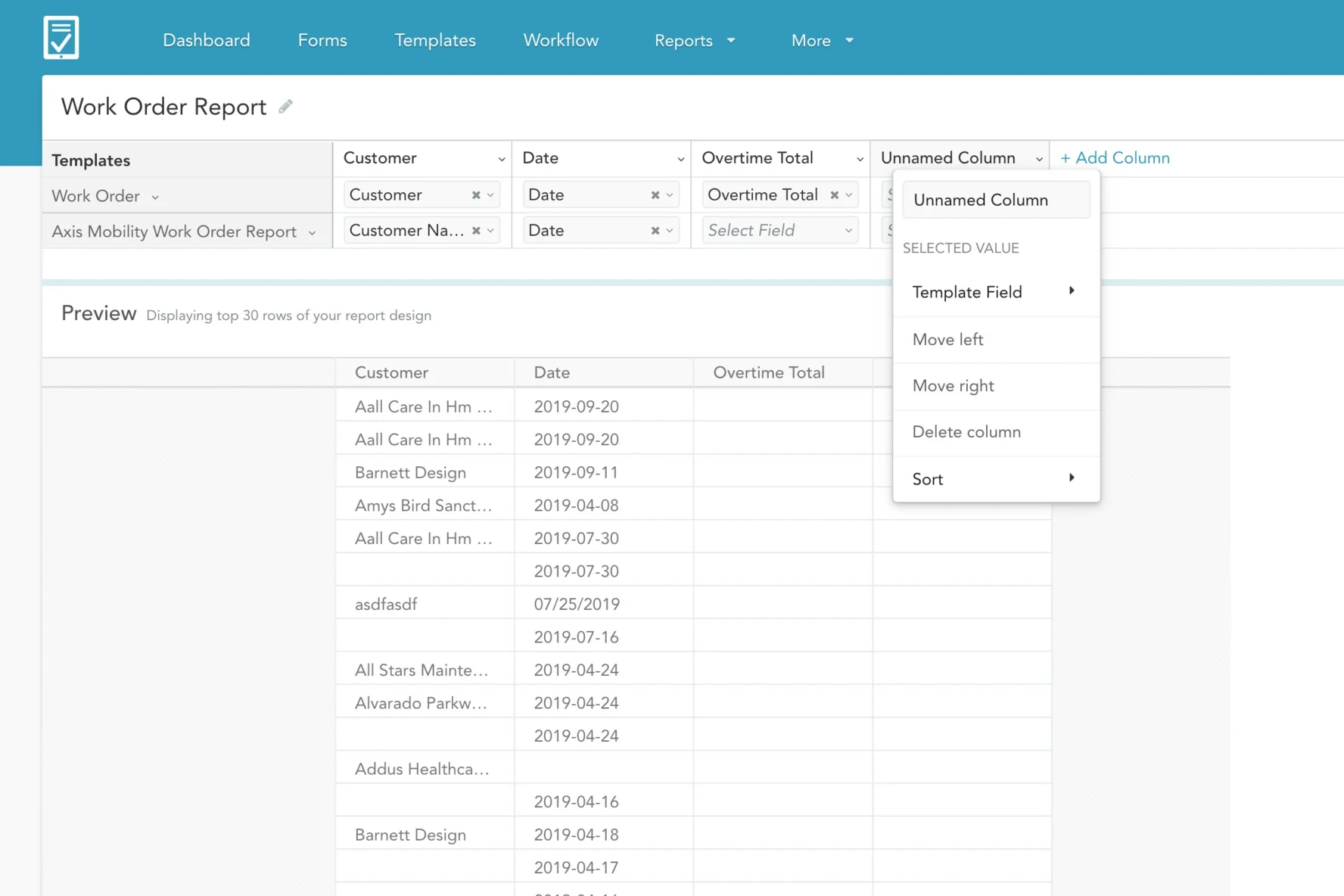The width and height of the screenshot is (1344, 896).
Task: Clear Customer Na... field in Axis Mobility row
Action: 476,231
